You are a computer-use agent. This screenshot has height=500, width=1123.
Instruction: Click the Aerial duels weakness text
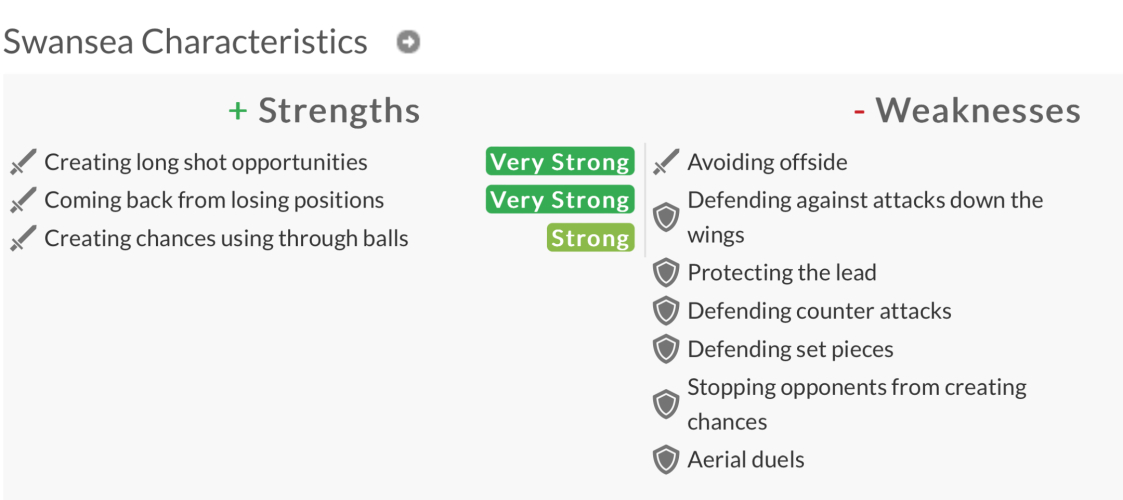tap(746, 460)
